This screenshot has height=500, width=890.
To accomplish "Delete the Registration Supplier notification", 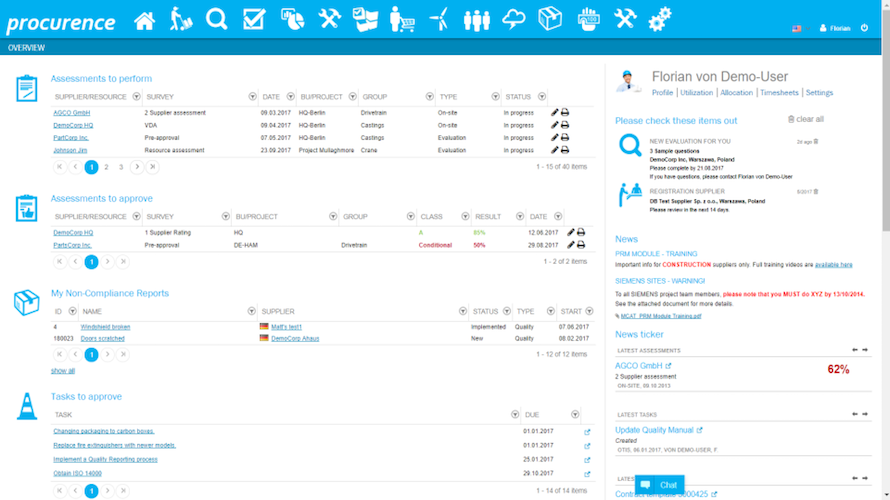I will tap(816, 191).
